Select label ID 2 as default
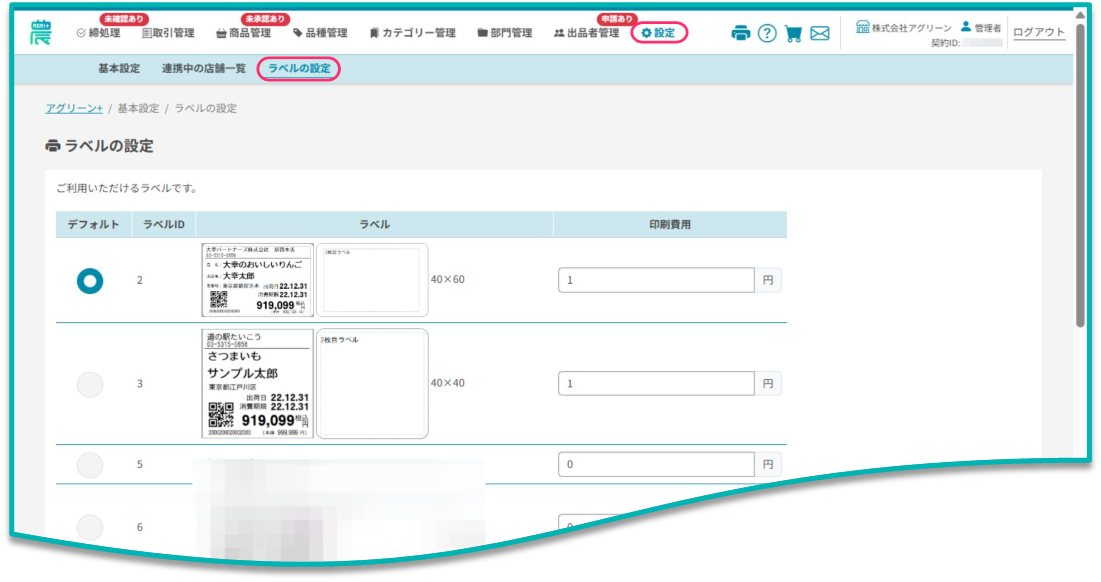Viewport: 1101px width, 582px height. click(90, 281)
